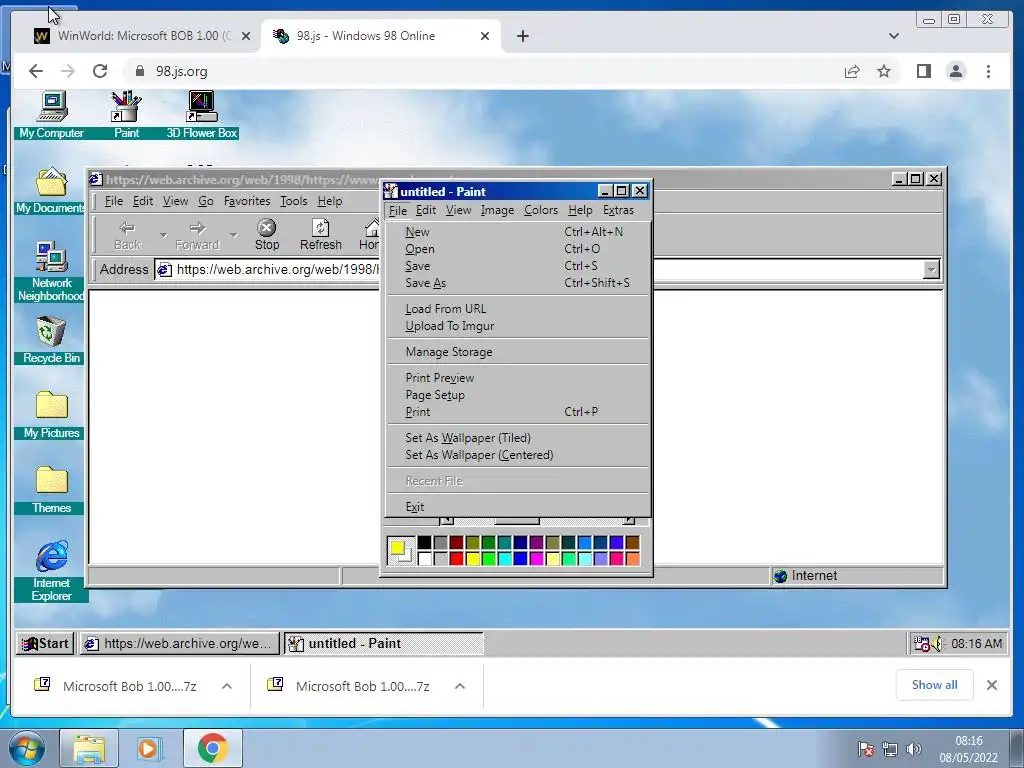Open Paint's Colors menu
Viewport: 1024px width, 768px height.
click(x=541, y=210)
